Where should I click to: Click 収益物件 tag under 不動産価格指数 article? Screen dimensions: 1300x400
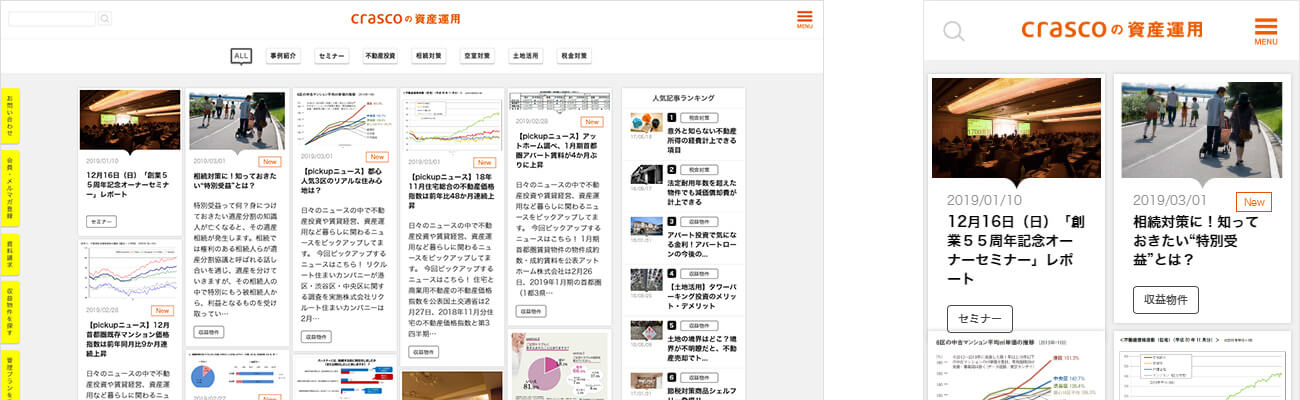pyautogui.click(x=424, y=351)
